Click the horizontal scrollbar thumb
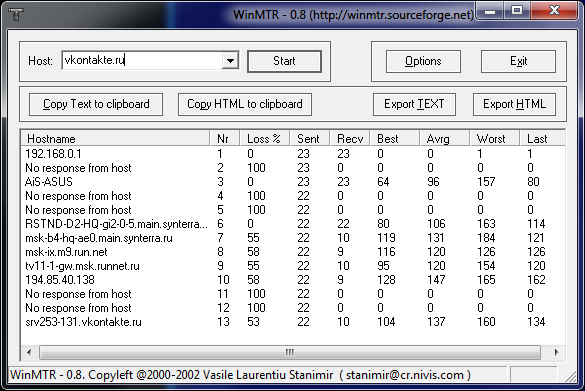 290,352
